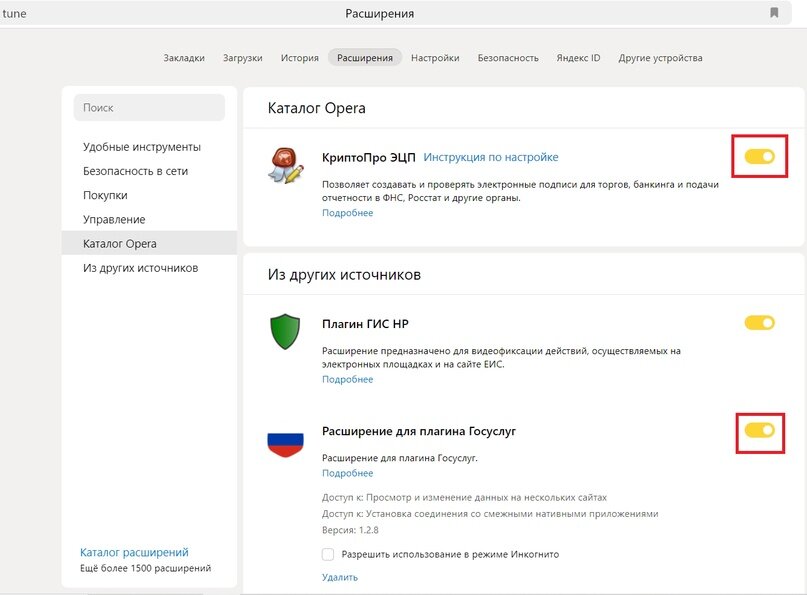Click the Госуслуг plugin flag icon
The image size is (807, 595).
pos(285,445)
